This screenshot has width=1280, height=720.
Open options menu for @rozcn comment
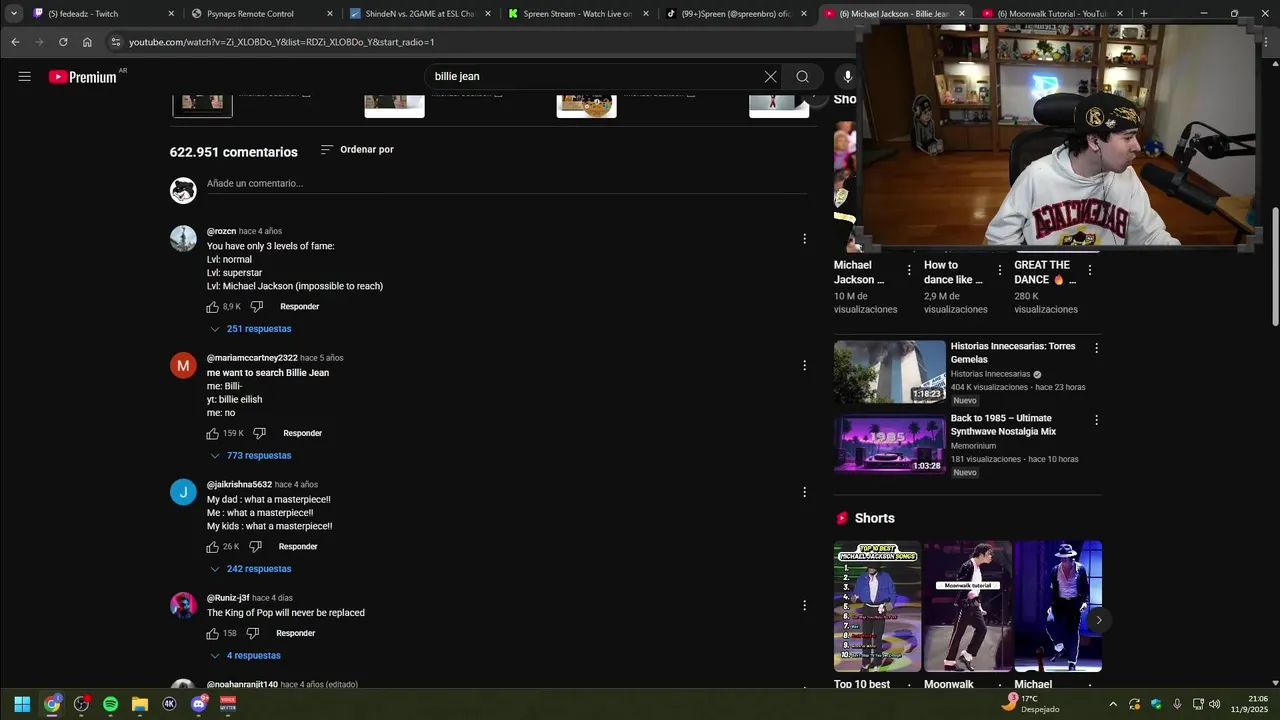pyautogui.click(x=804, y=239)
